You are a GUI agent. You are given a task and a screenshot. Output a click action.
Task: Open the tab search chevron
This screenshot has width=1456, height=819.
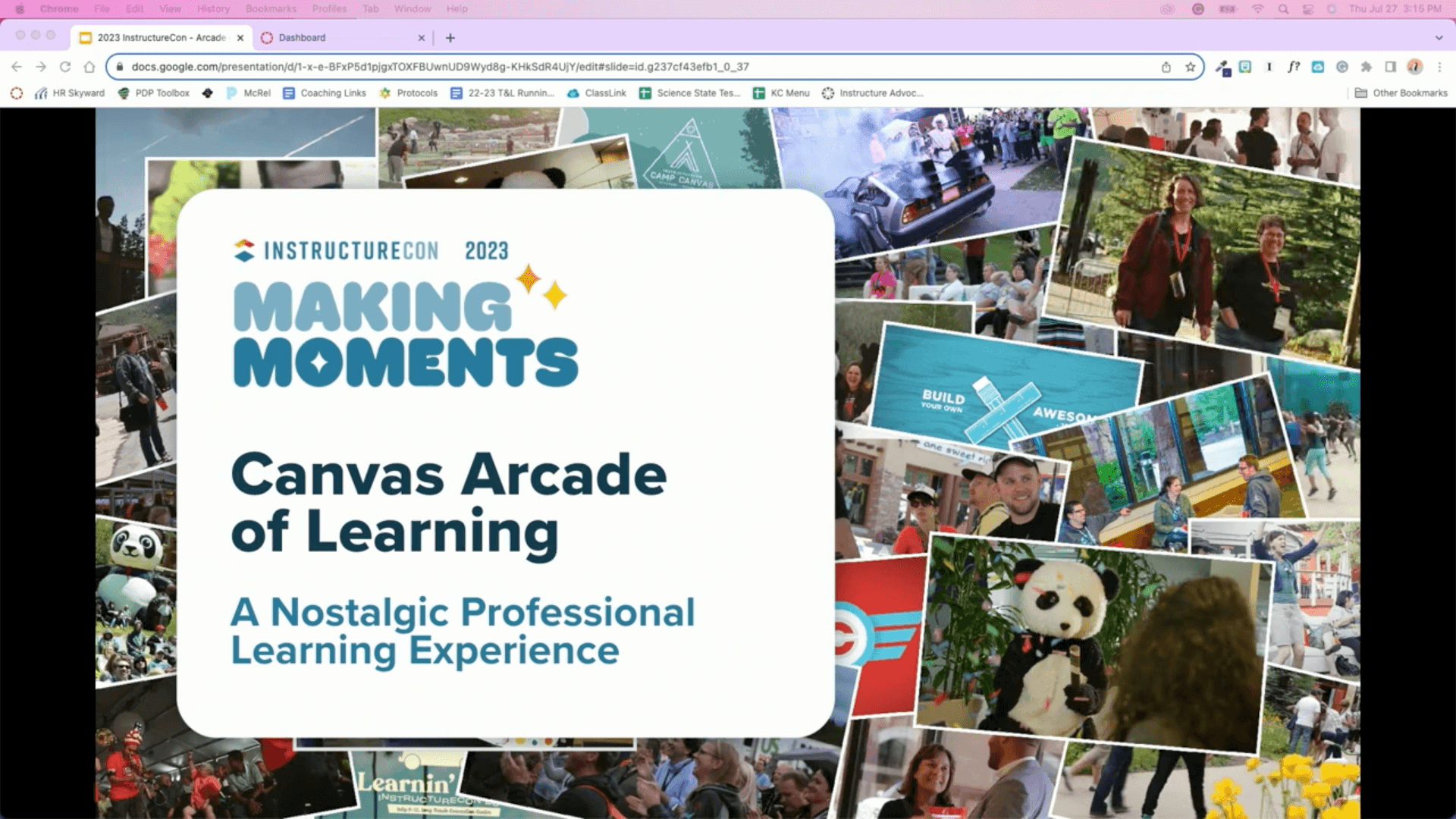pos(1438,37)
